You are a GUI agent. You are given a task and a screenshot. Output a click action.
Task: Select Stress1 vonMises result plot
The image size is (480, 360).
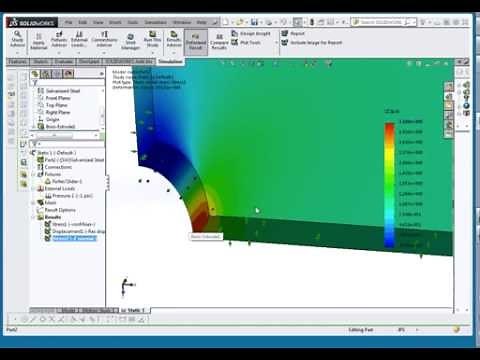pos(70,224)
